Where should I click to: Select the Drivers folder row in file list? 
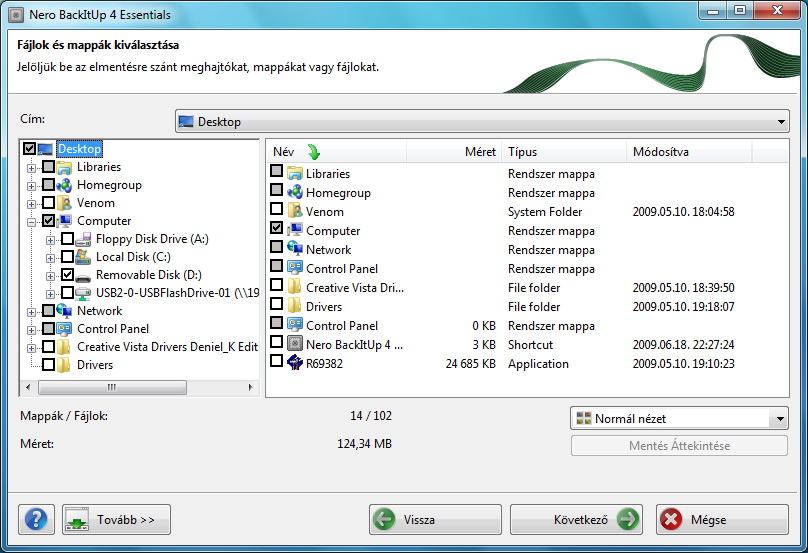coord(324,307)
